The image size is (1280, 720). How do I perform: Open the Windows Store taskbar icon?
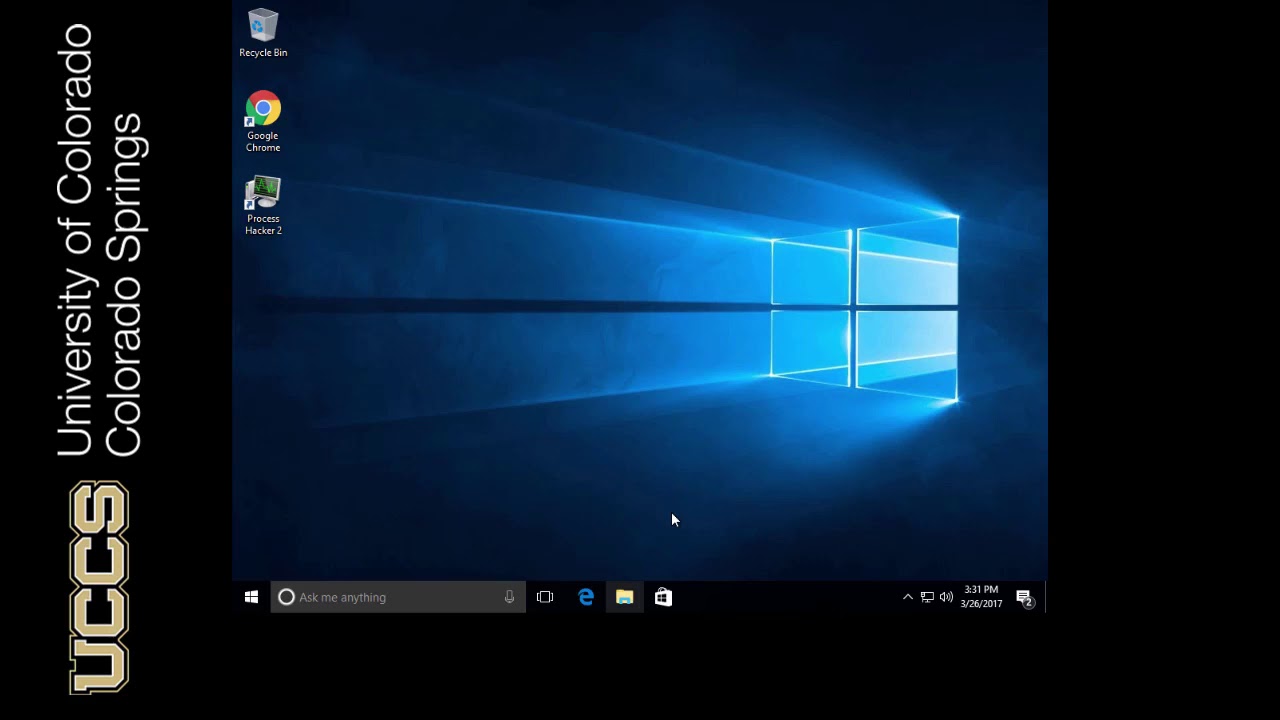point(663,597)
